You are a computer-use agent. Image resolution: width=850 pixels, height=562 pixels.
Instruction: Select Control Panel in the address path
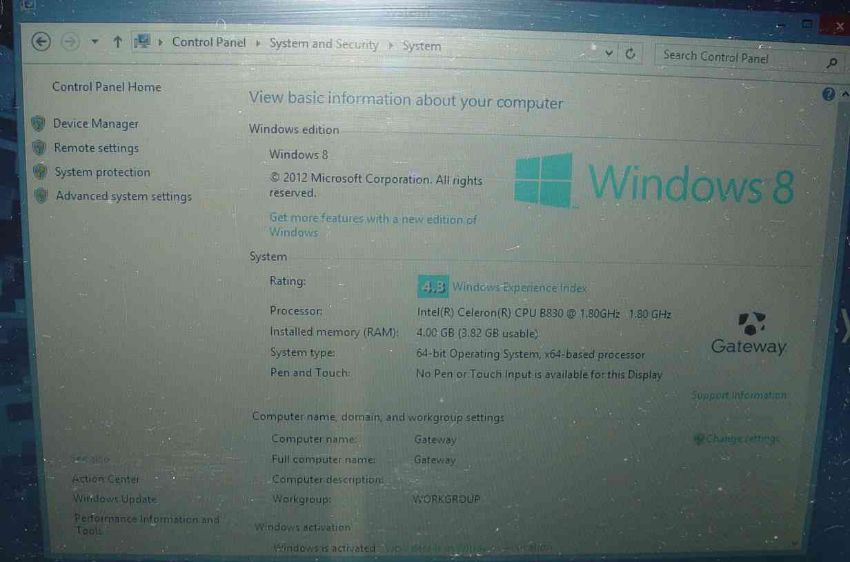pos(208,42)
